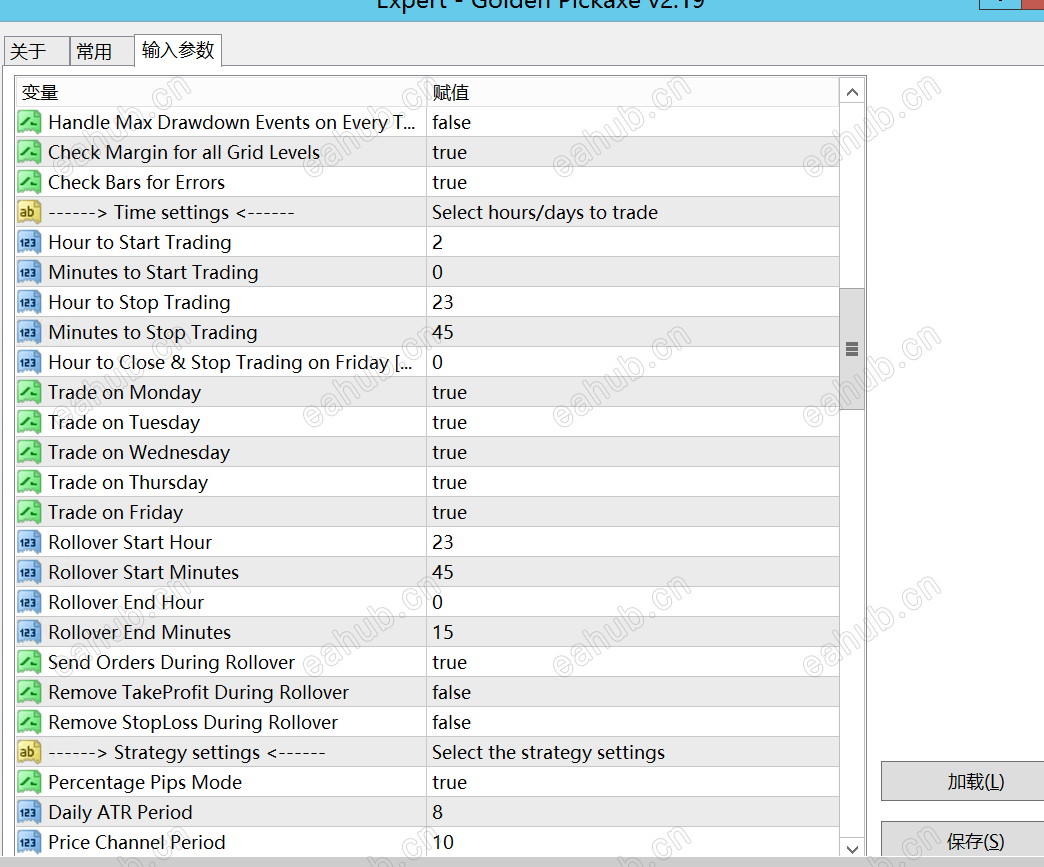Click the boolean icon for Trade on Wednesday
Viewport: 1044px width, 867px height.
(x=29, y=452)
